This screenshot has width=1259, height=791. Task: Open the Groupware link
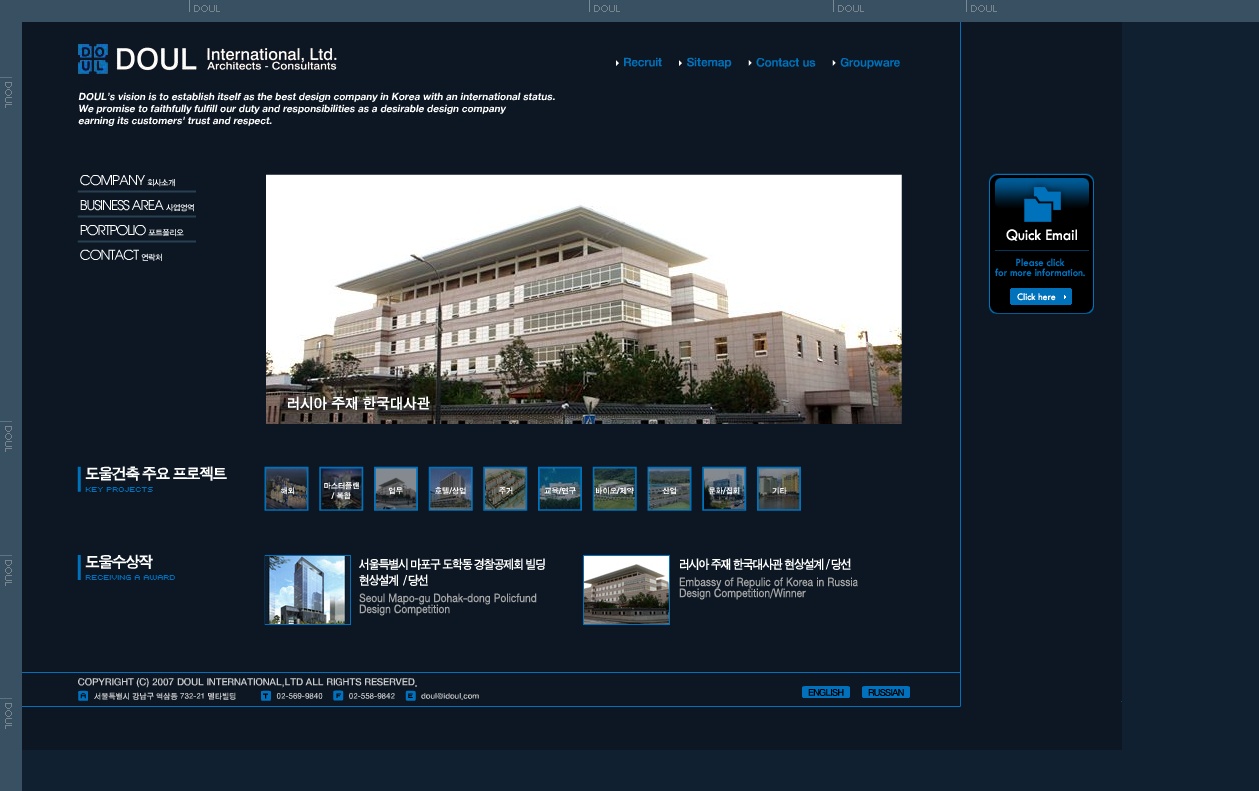[870, 62]
